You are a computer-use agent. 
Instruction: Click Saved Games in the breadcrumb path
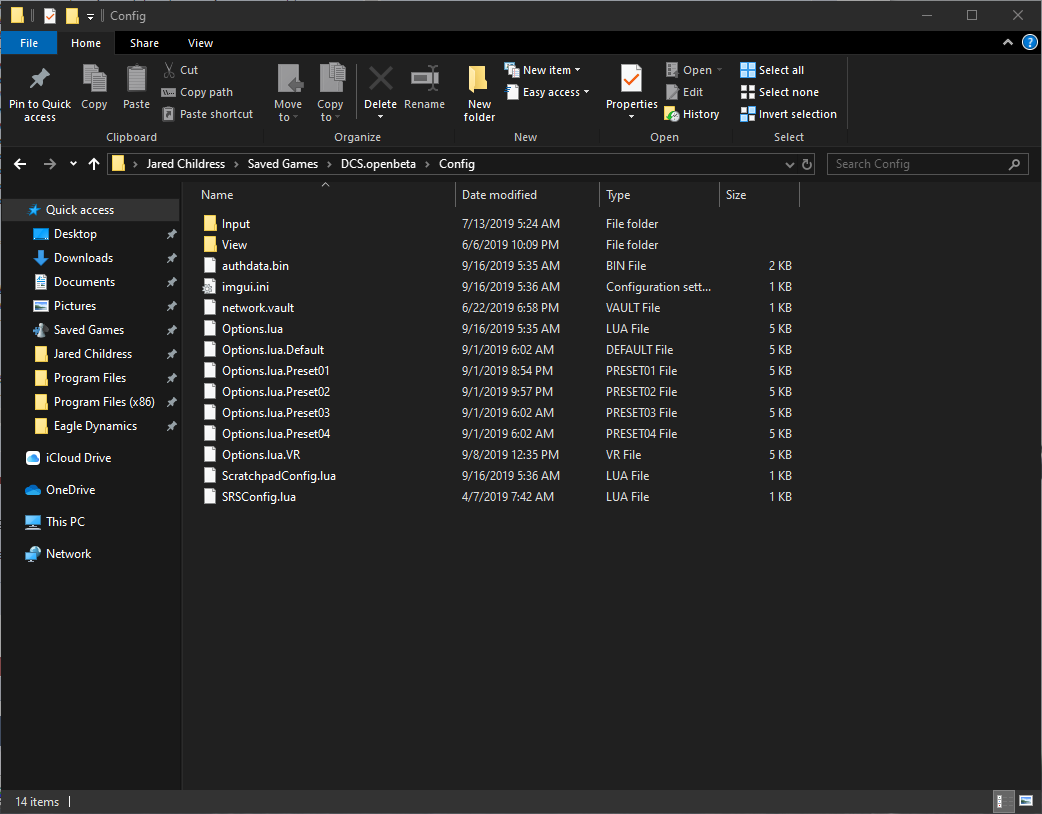[x=282, y=164]
